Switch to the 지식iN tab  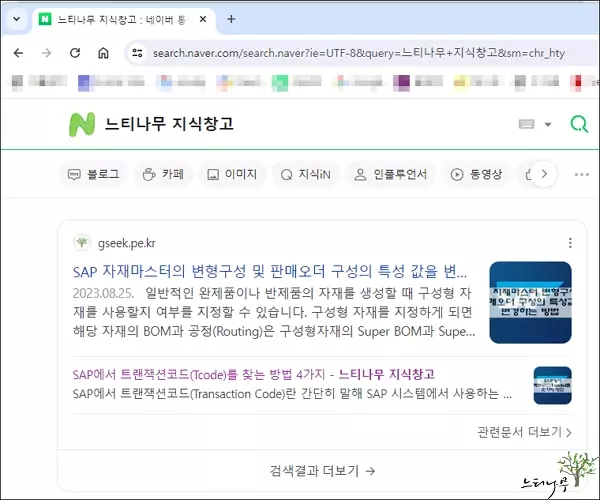point(305,174)
